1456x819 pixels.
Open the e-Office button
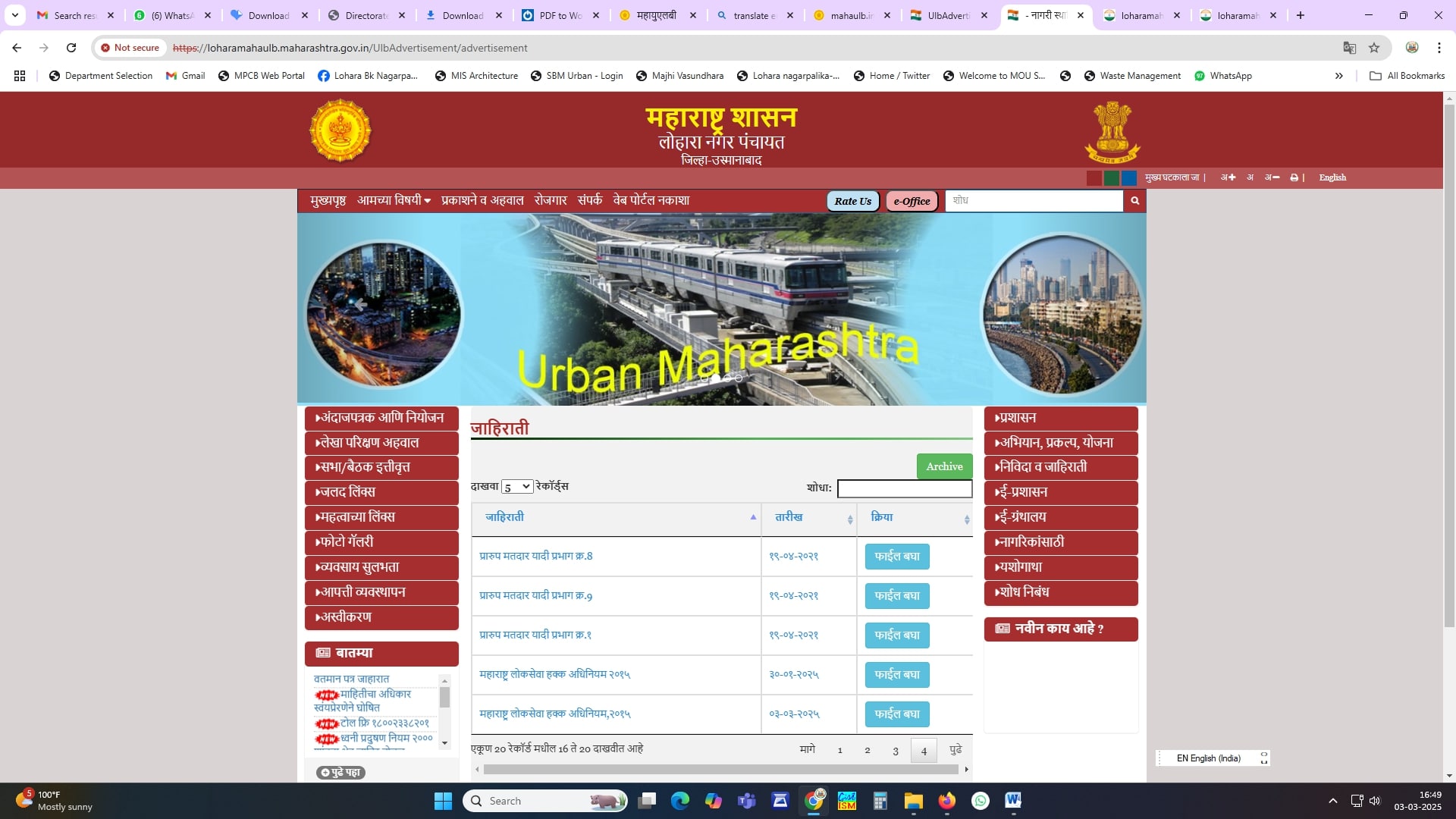[912, 201]
